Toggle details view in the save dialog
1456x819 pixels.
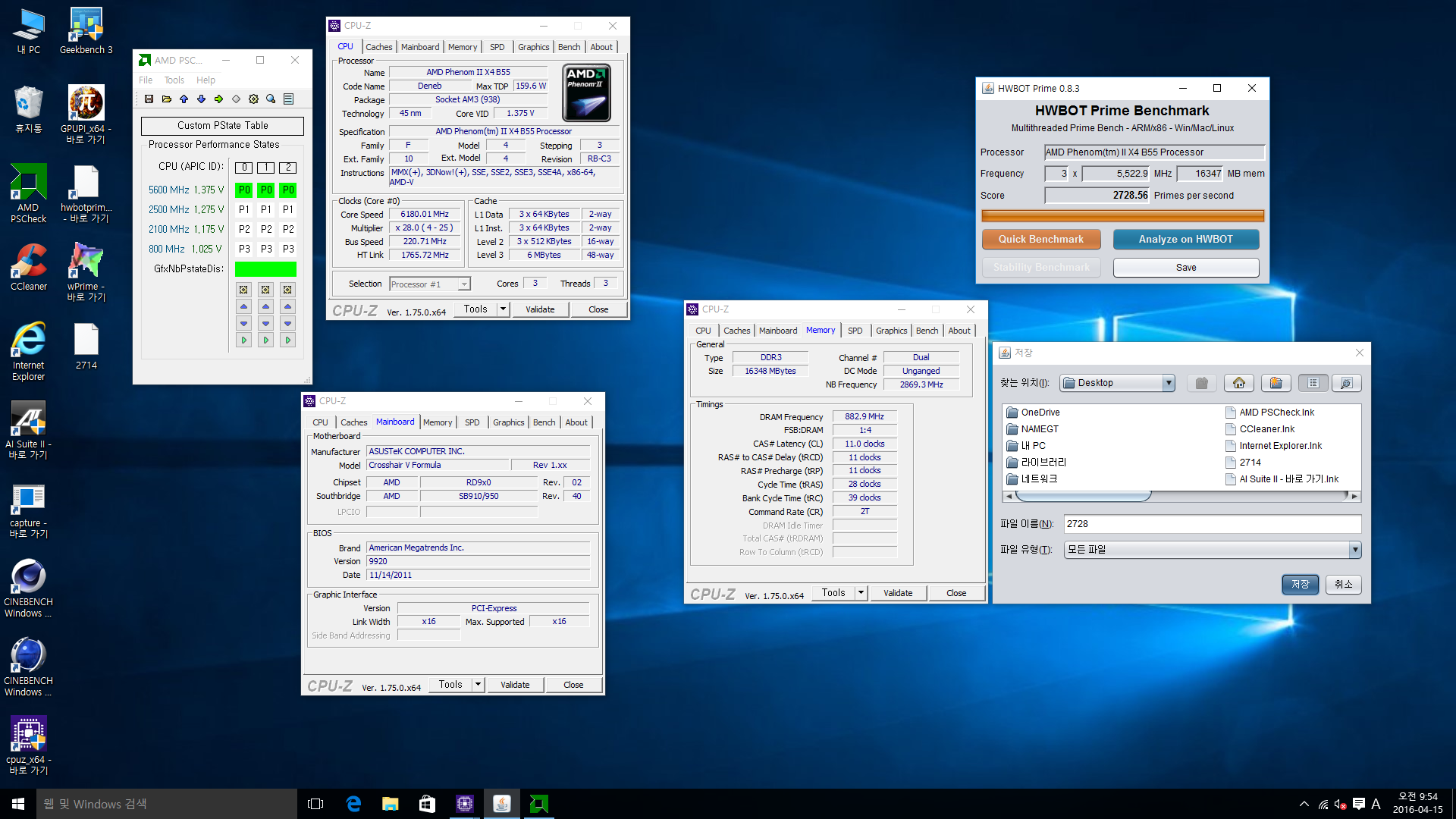(x=1347, y=383)
